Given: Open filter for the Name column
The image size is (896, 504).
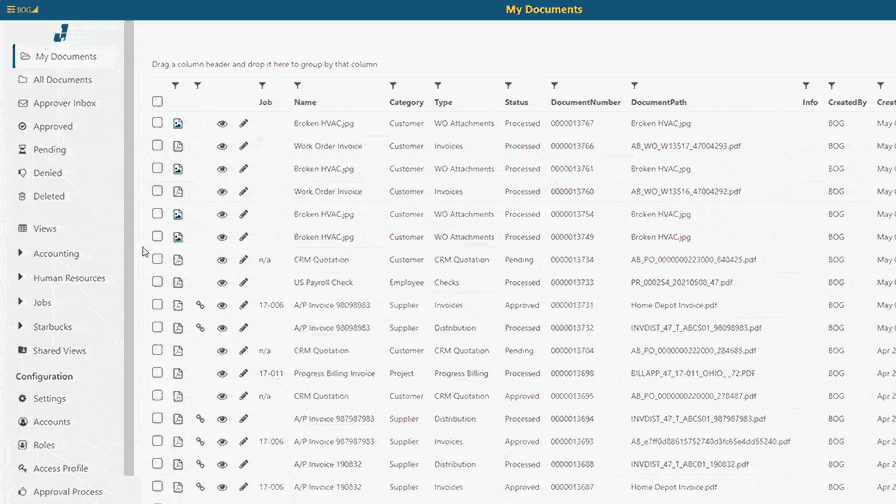Looking at the screenshot, I should 298,86.
